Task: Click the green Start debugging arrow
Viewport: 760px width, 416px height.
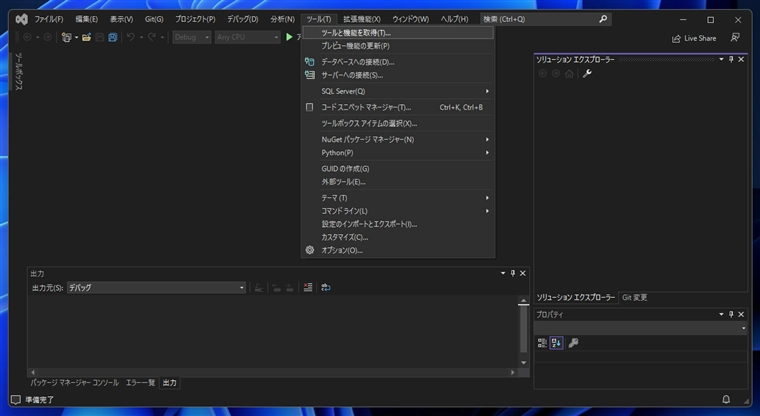Action: [289, 37]
